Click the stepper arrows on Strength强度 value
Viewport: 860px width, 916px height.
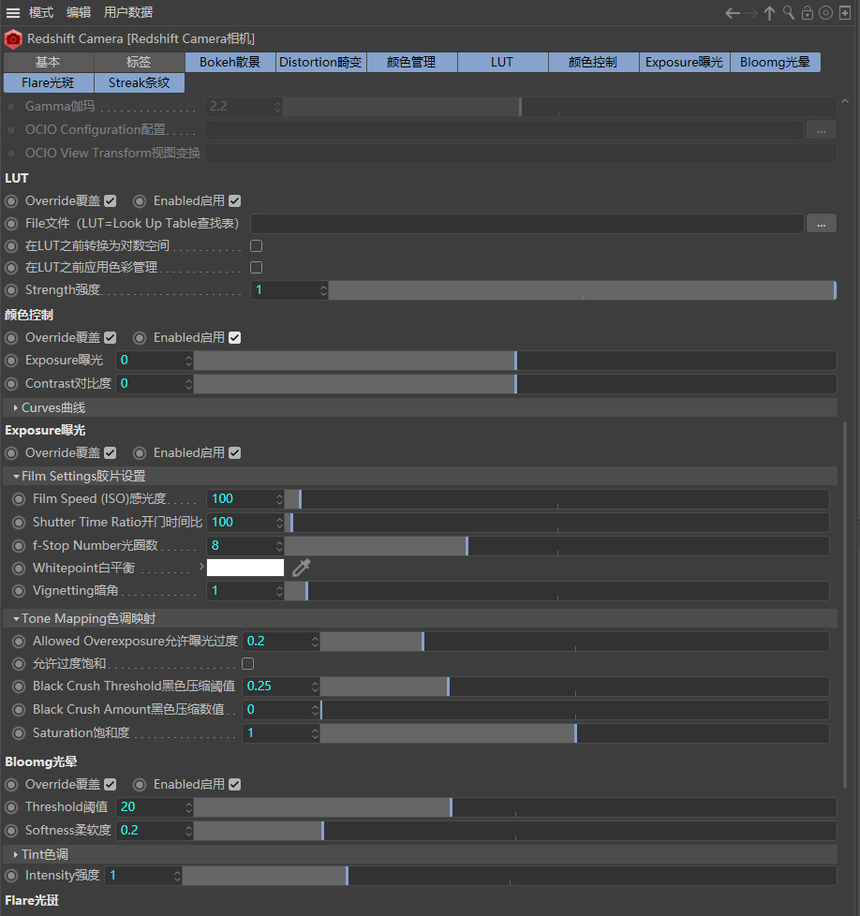[323, 290]
